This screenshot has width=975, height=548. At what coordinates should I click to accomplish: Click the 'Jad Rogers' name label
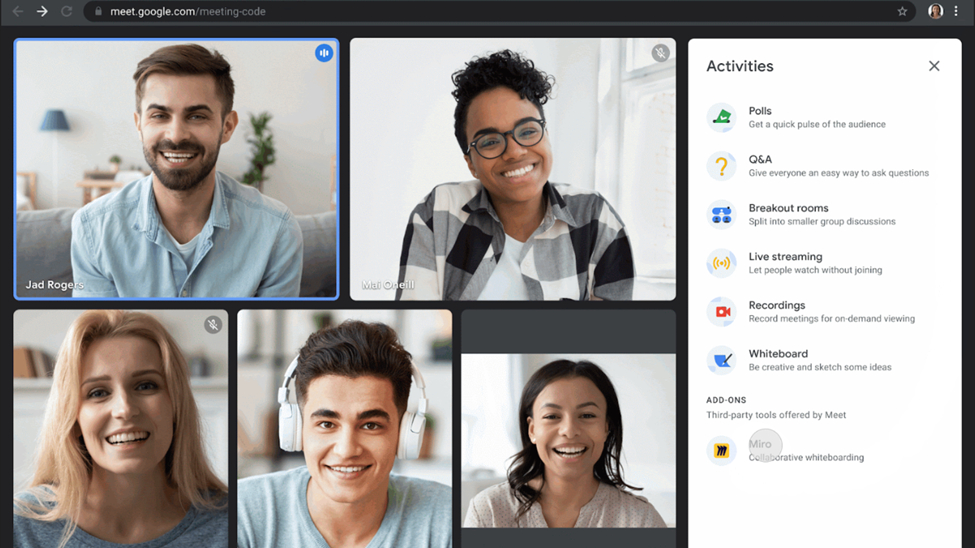click(55, 285)
